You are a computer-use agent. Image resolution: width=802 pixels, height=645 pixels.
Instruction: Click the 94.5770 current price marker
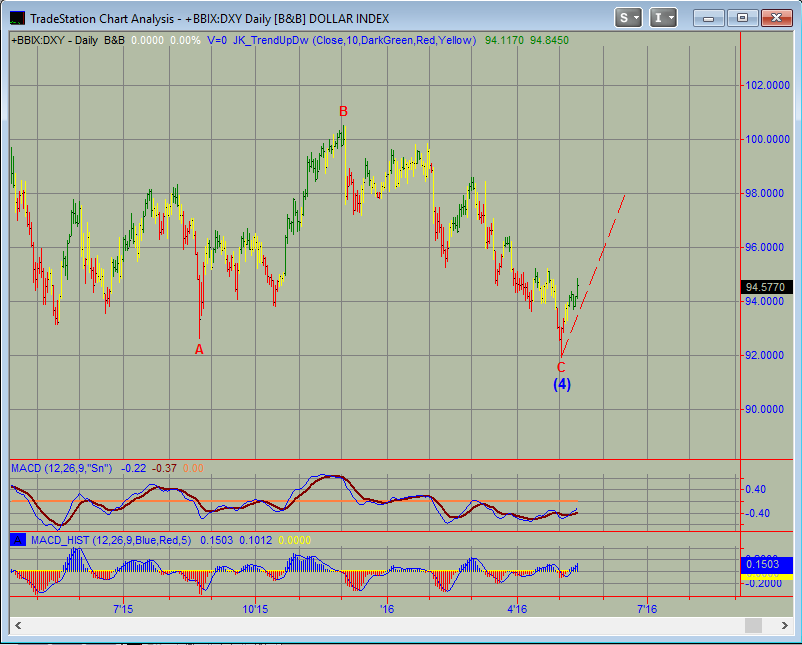click(765, 287)
